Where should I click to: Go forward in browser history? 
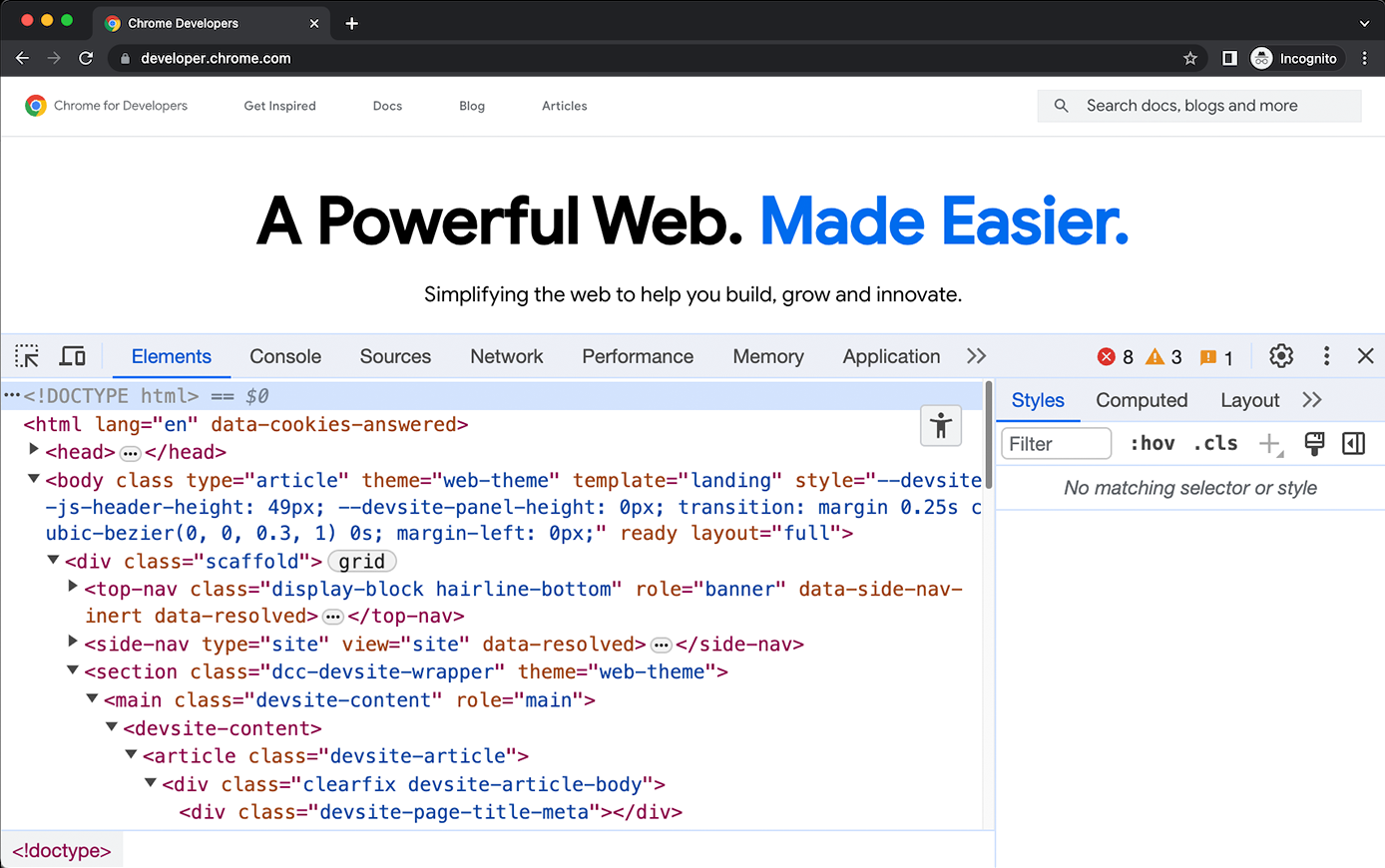54,59
